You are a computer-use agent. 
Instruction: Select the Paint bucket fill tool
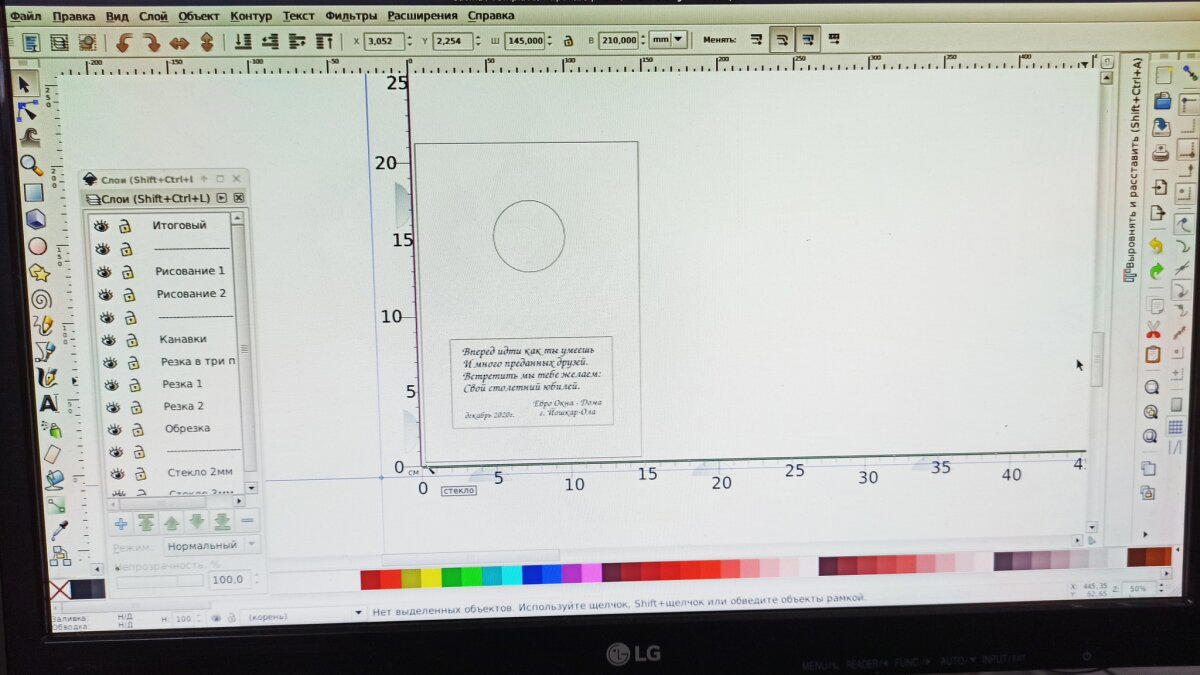(55, 480)
